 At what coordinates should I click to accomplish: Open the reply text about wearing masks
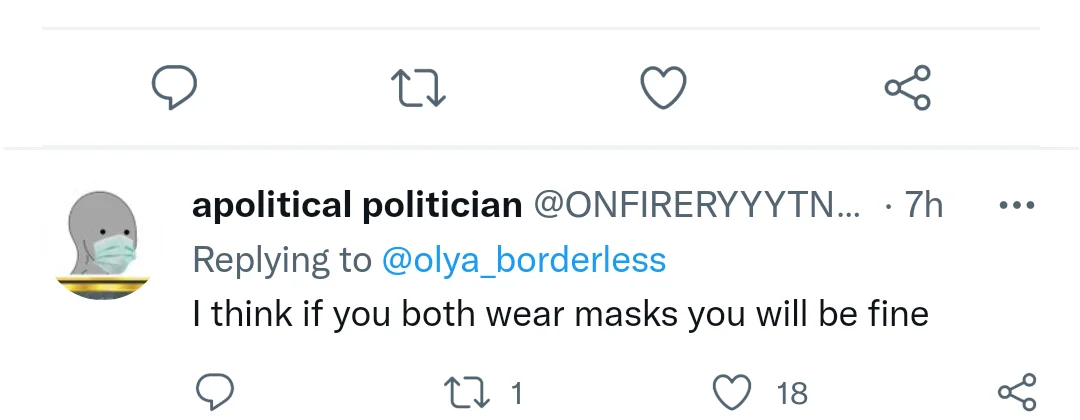[560, 315]
